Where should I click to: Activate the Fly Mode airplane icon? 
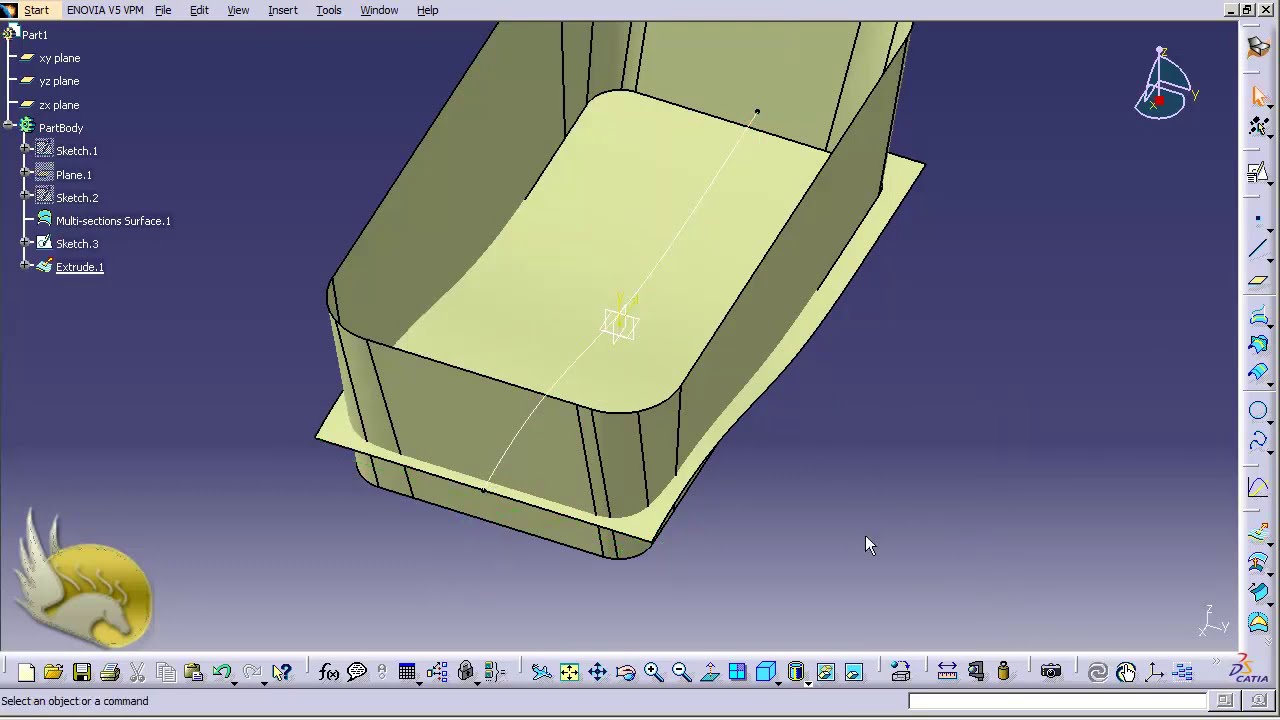pyautogui.click(x=541, y=673)
